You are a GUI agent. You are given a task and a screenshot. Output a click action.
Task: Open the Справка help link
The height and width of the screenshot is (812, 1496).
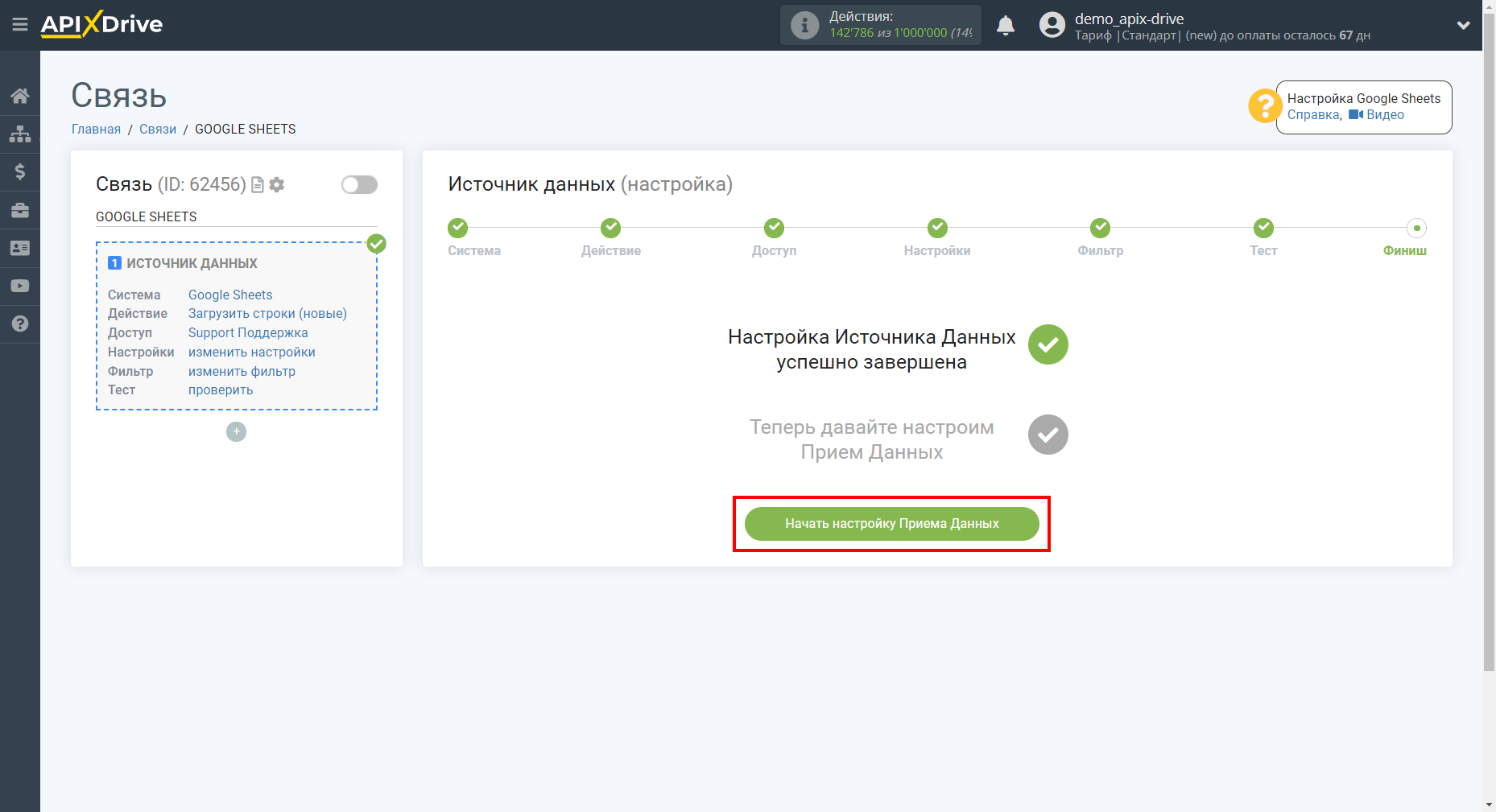1312,114
